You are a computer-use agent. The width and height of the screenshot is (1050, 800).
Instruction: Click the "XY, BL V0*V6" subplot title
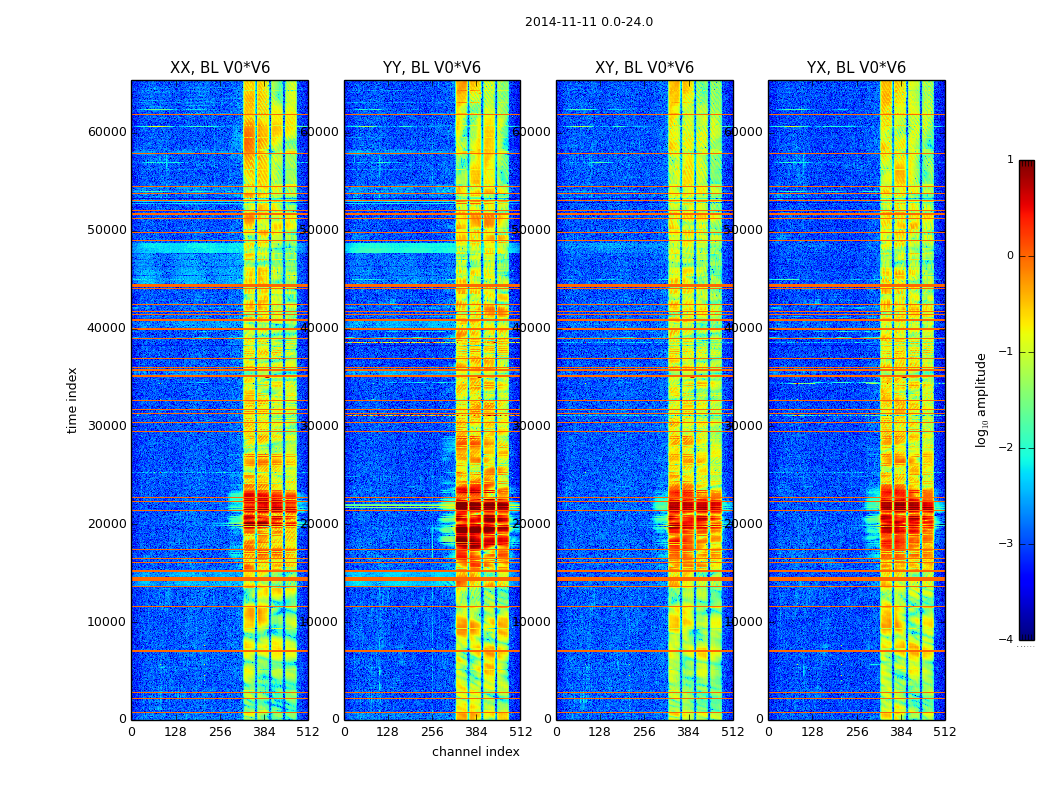click(x=644, y=68)
